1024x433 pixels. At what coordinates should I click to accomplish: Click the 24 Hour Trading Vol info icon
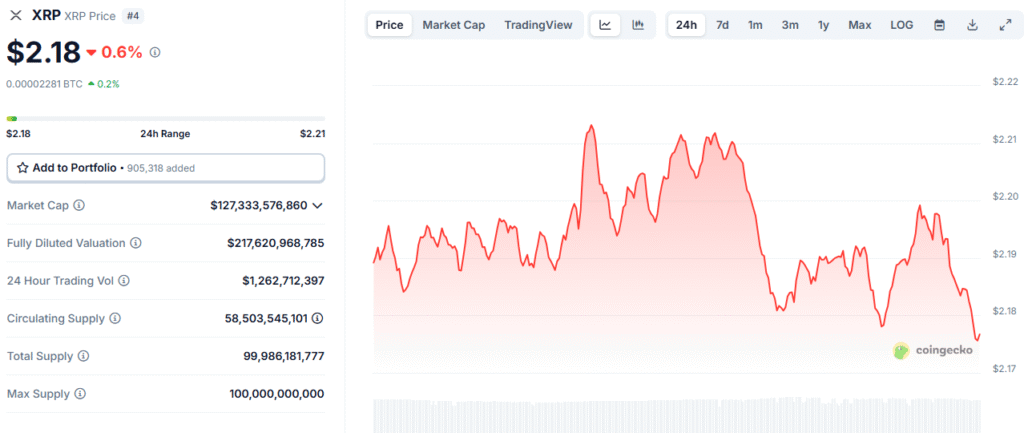tap(123, 281)
